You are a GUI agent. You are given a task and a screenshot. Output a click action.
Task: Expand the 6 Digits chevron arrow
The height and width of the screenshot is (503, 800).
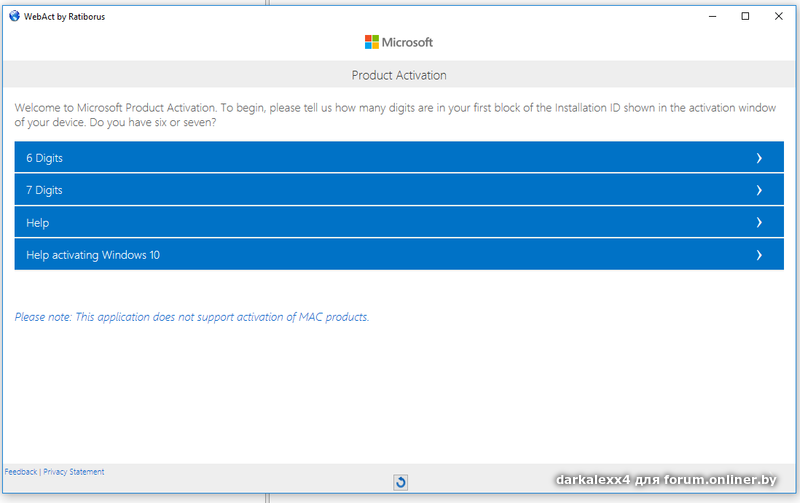[759, 158]
